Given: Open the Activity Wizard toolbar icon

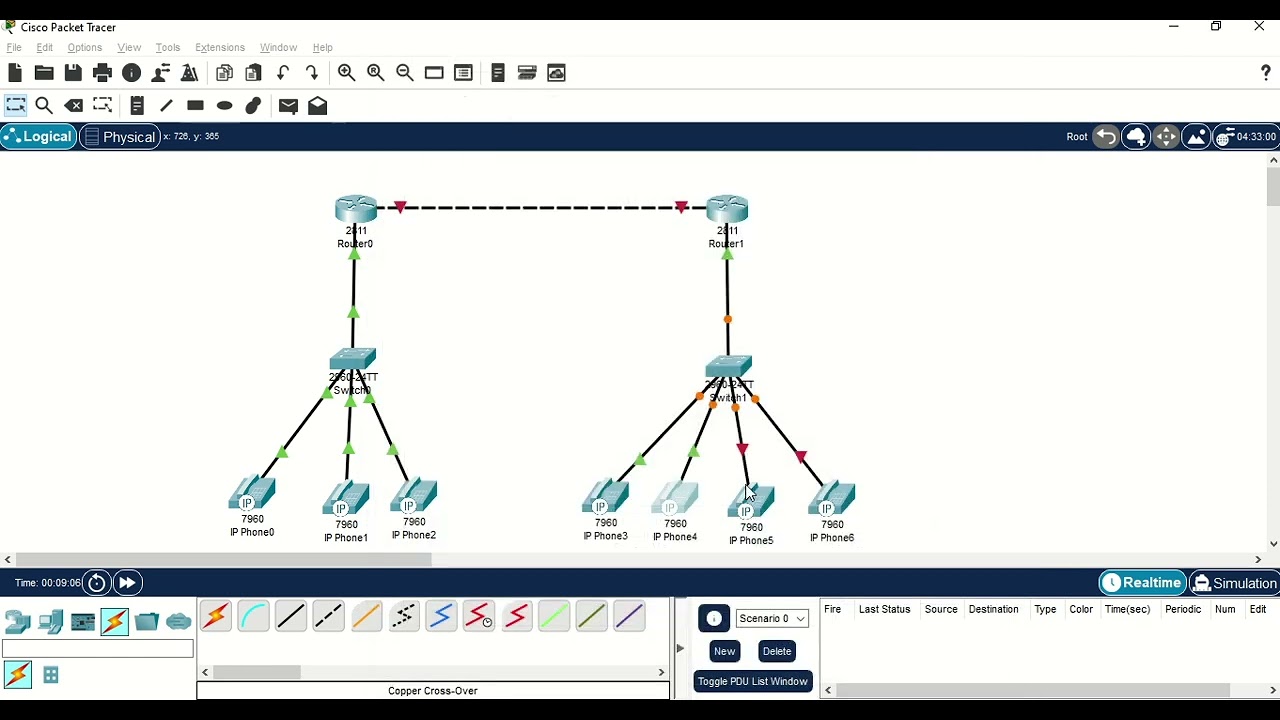Looking at the screenshot, I should tap(160, 73).
